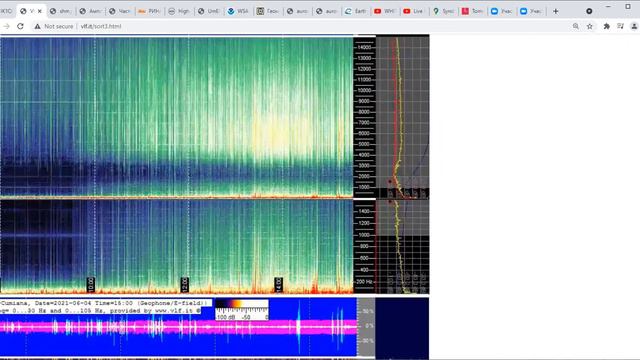Click the '200 Hz' label on lower scale
This screenshot has height=360, width=640.
pos(364,282)
